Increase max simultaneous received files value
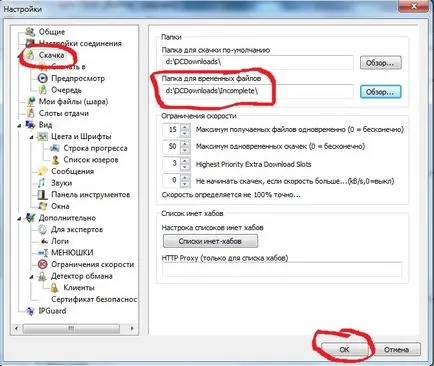This screenshot has width=434, height=366. (185, 127)
